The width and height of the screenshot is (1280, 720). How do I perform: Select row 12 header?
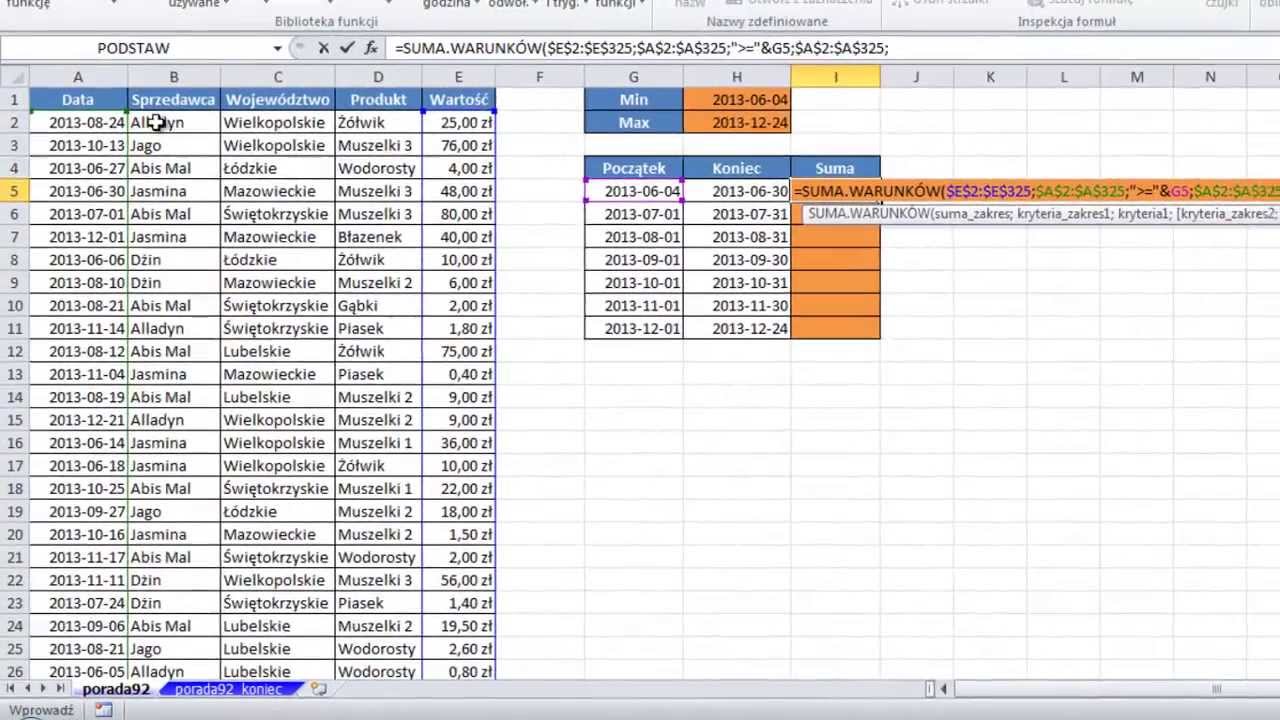point(14,351)
